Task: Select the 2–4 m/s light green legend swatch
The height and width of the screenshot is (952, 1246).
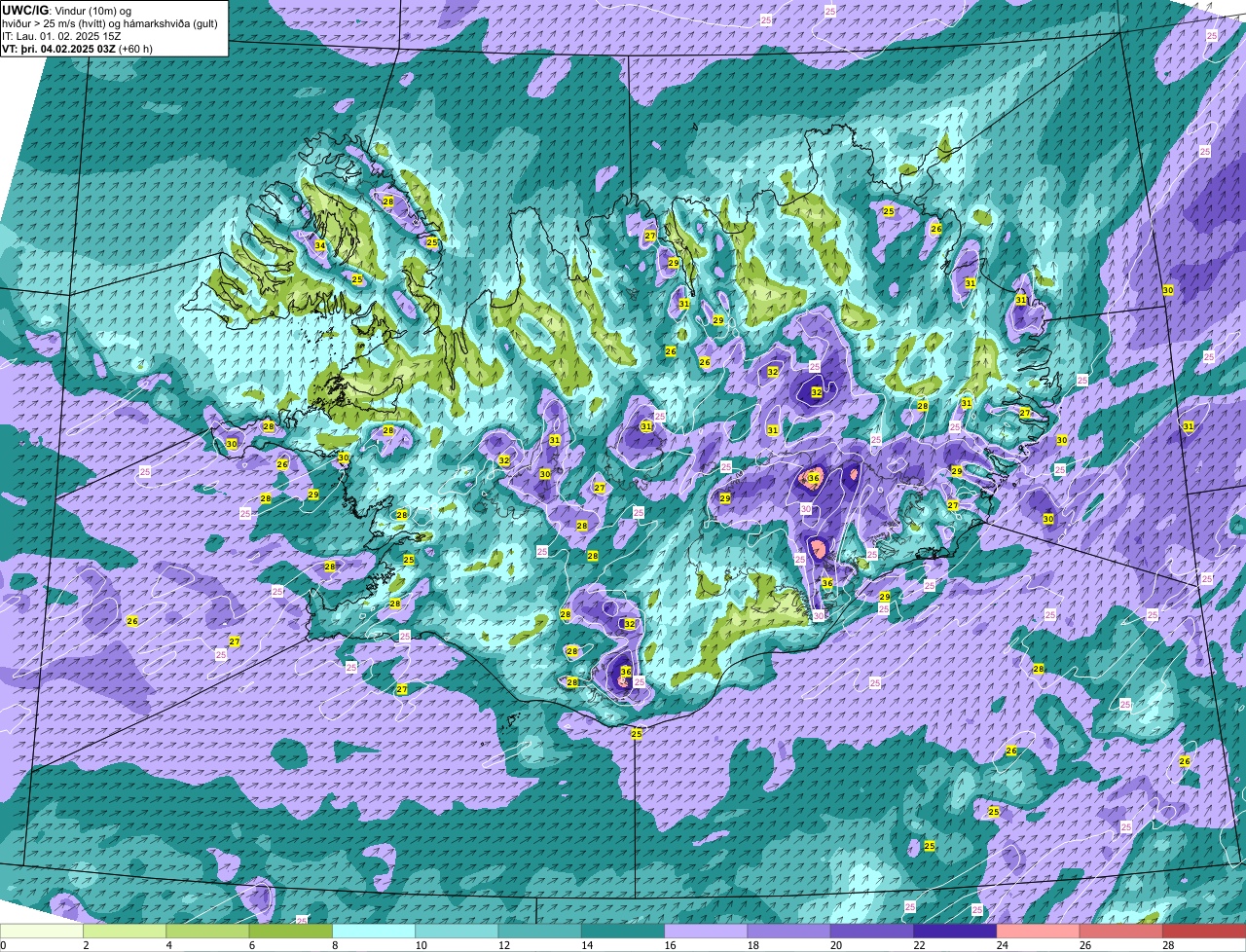Action: pyautogui.click(x=125, y=931)
